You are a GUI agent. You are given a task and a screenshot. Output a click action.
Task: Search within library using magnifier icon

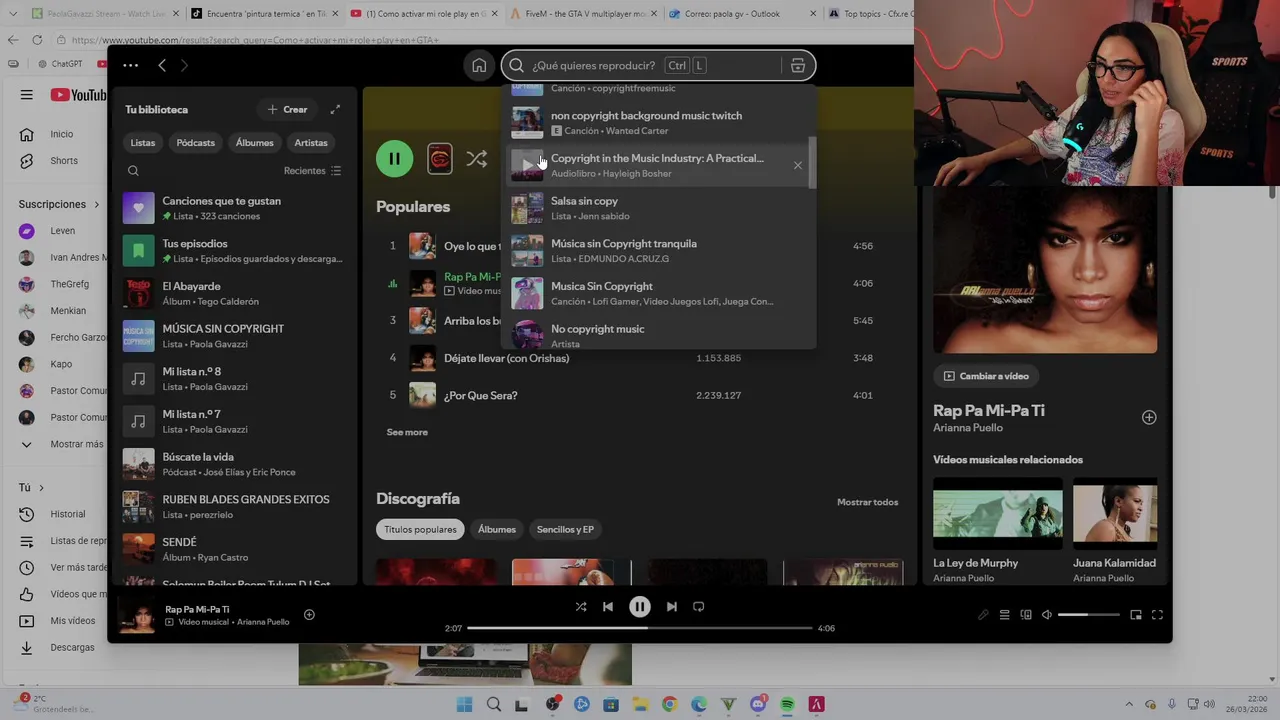click(x=133, y=171)
